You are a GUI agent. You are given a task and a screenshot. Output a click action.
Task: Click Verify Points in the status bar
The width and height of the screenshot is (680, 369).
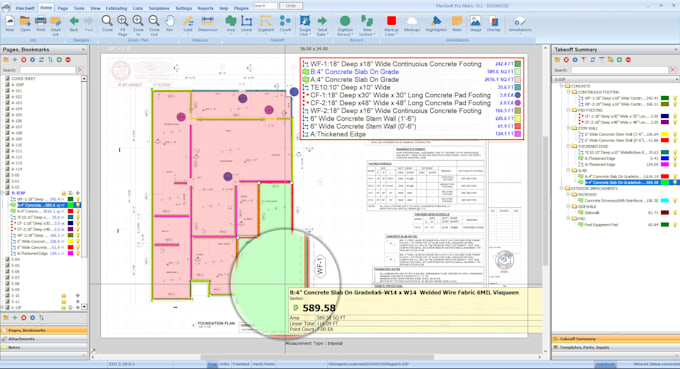click(x=264, y=364)
